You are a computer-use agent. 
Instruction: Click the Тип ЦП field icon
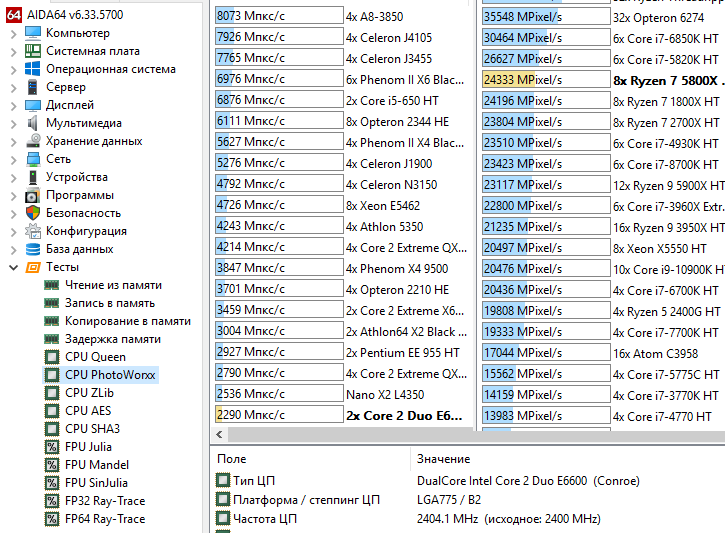coord(223,480)
